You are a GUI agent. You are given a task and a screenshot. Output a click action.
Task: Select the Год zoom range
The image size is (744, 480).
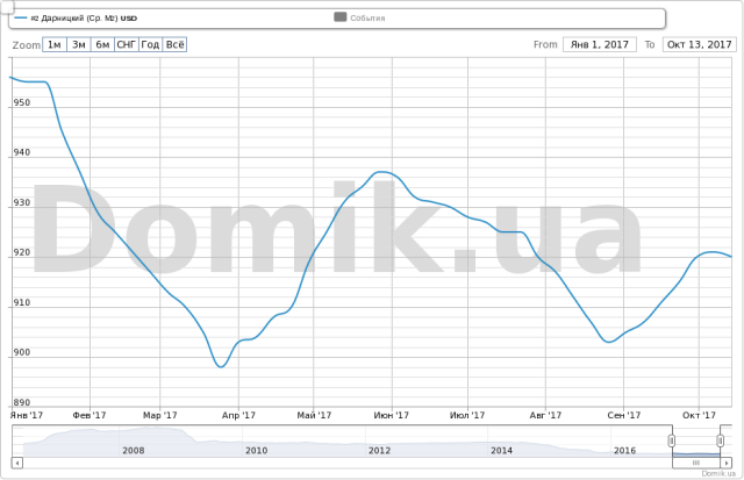click(150, 45)
